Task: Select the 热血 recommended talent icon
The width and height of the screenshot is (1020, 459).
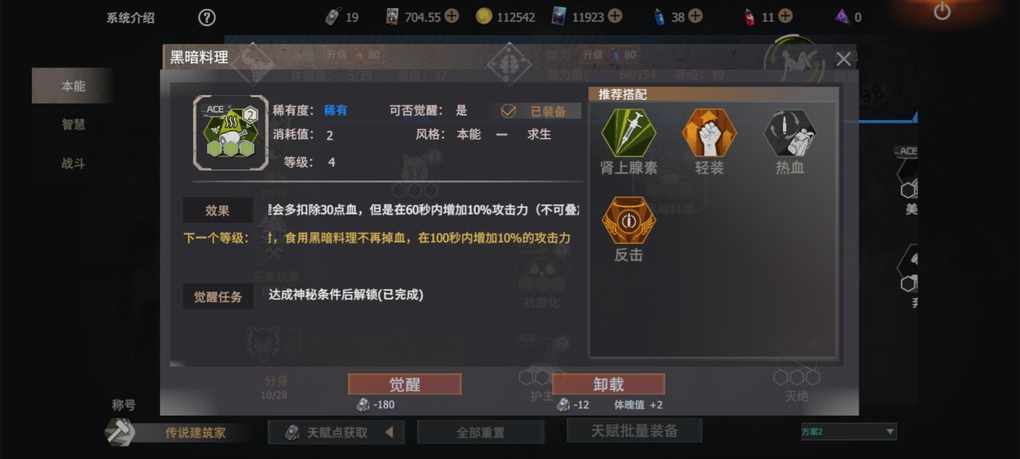Action: pos(790,133)
